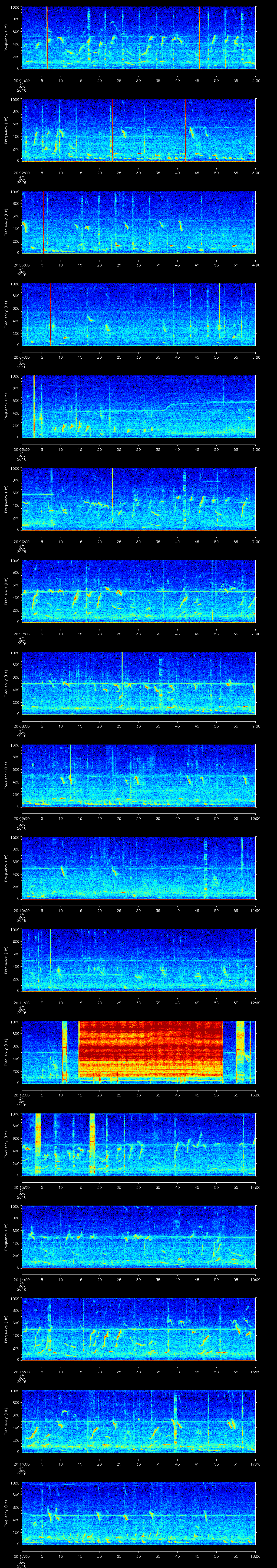The width and height of the screenshot is (277, 1568).
Task: Select the '20:03:00' time axis label
Action: (x=21, y=265)
